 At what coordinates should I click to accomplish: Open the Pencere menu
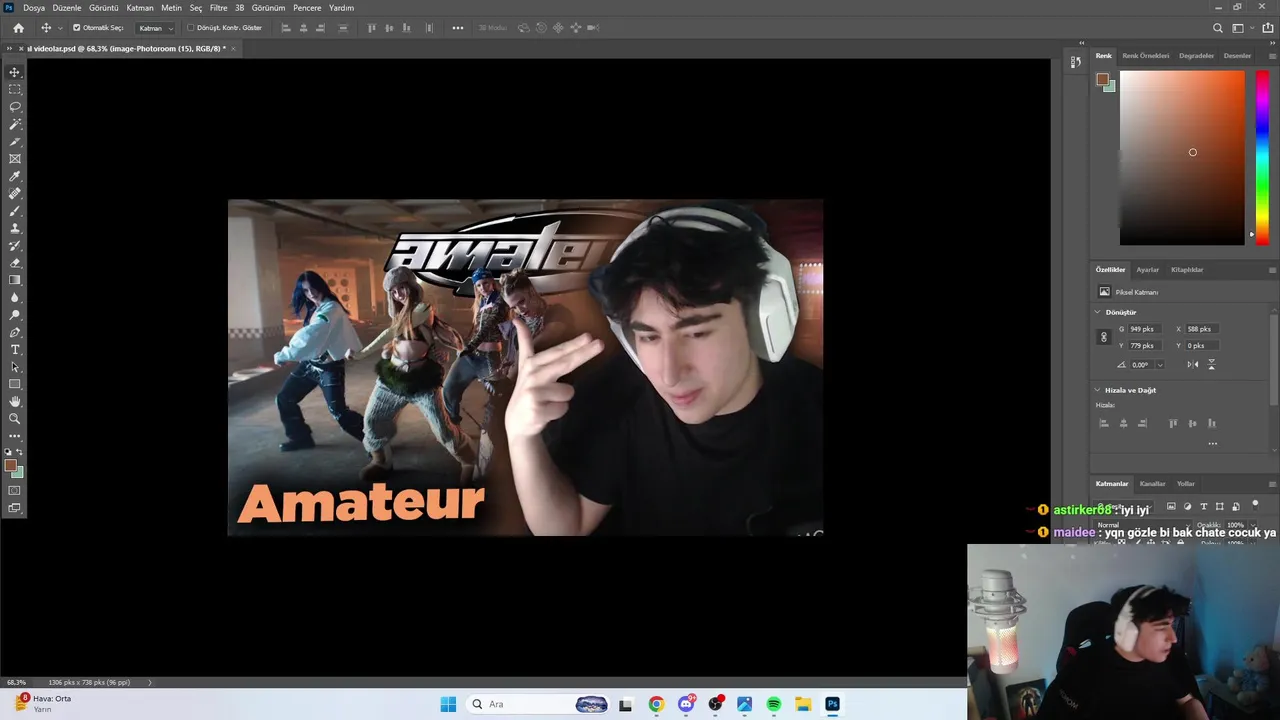(307, 8)
